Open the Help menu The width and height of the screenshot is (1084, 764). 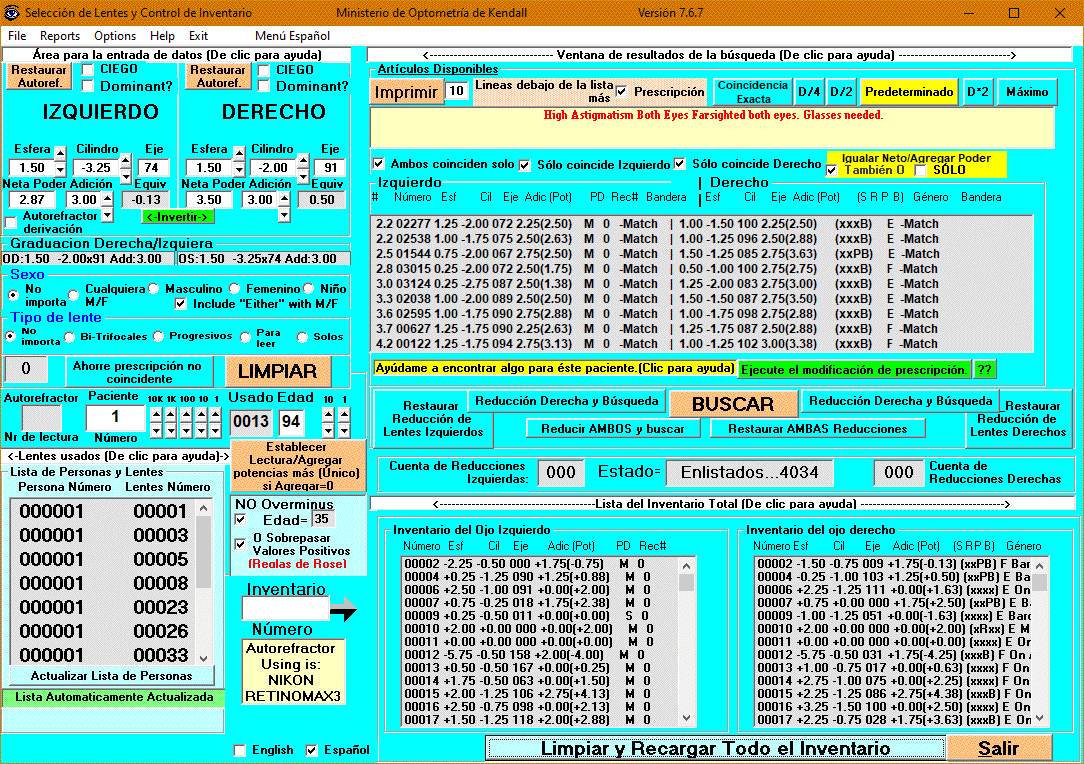[162, 36]
